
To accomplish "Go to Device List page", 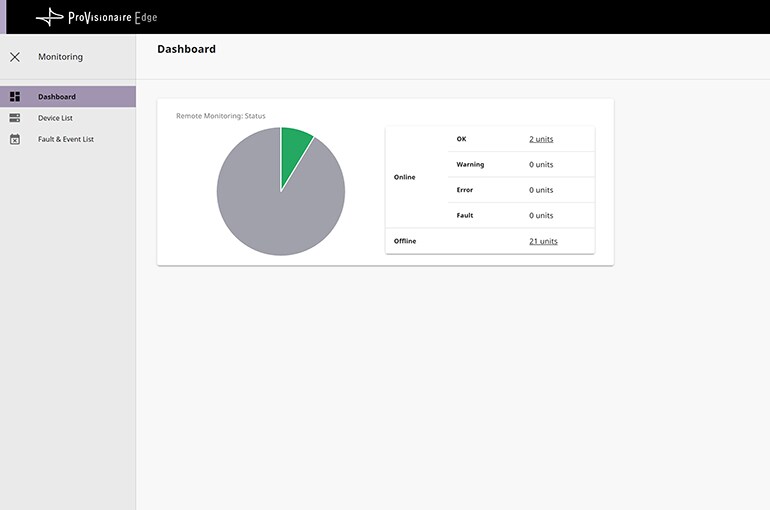I will (x=55, y=118).
